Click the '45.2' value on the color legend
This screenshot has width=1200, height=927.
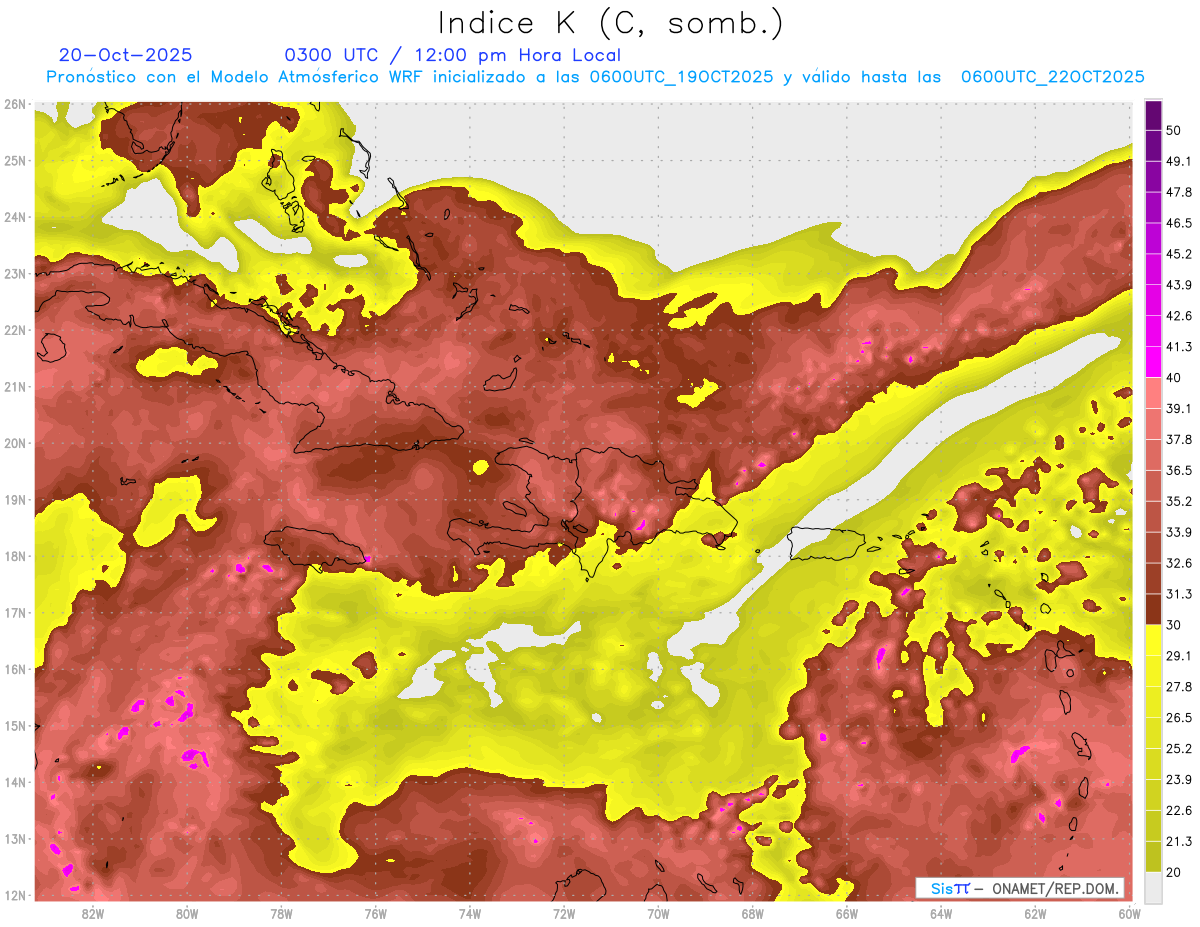[1179, 254]
